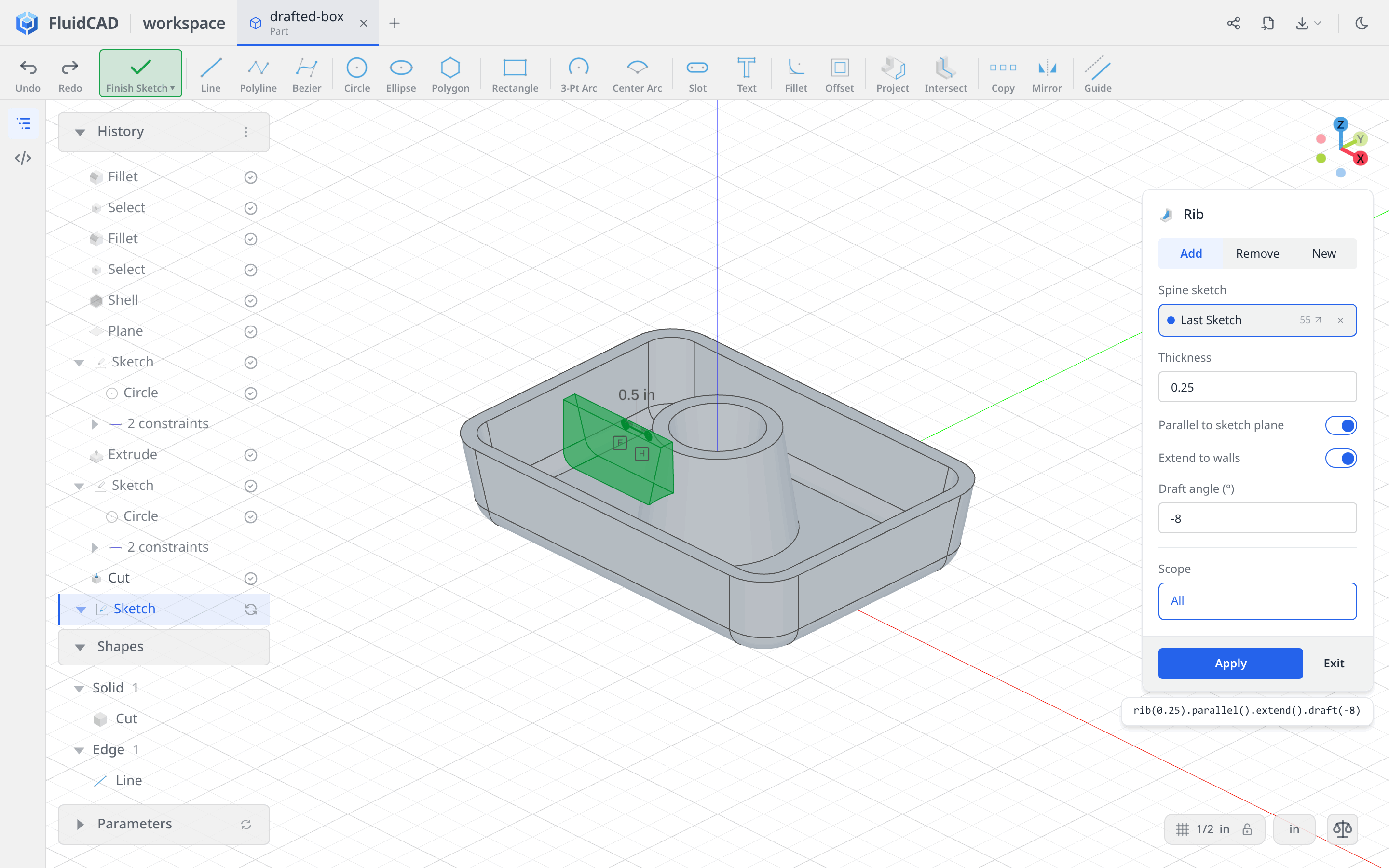Open History panel options menu
Image resolution: width=1389 pixels, height=868 pixels.
click(x=245, y=132)
